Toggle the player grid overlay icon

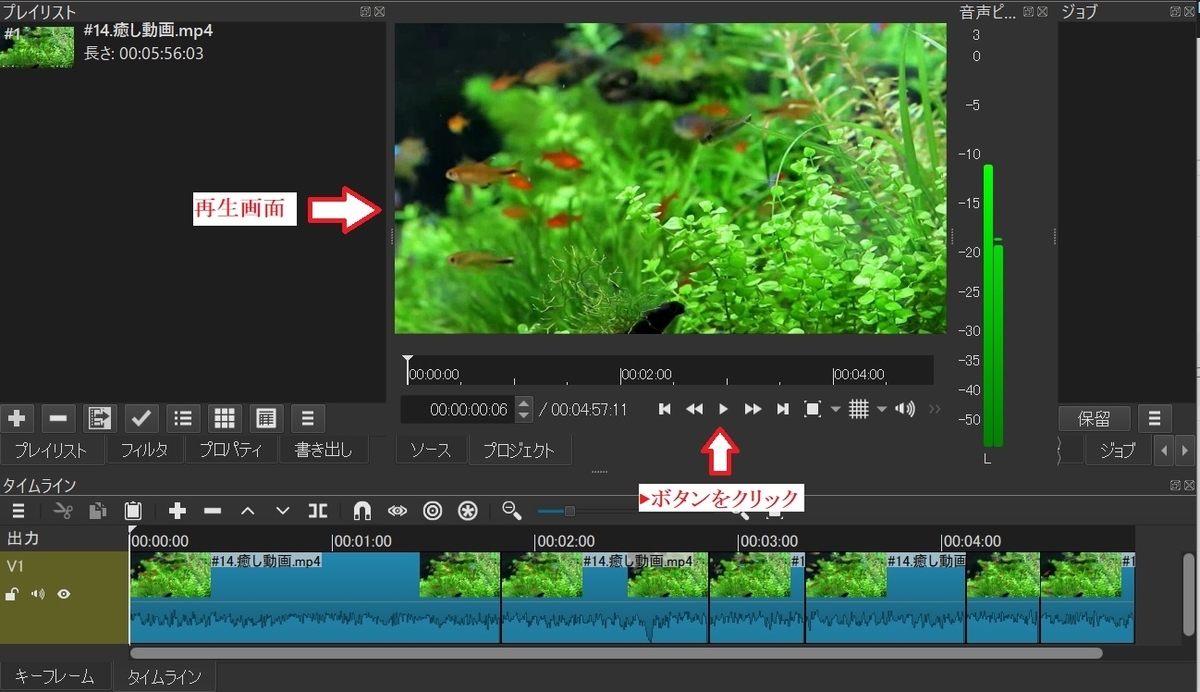pos(858,409)
